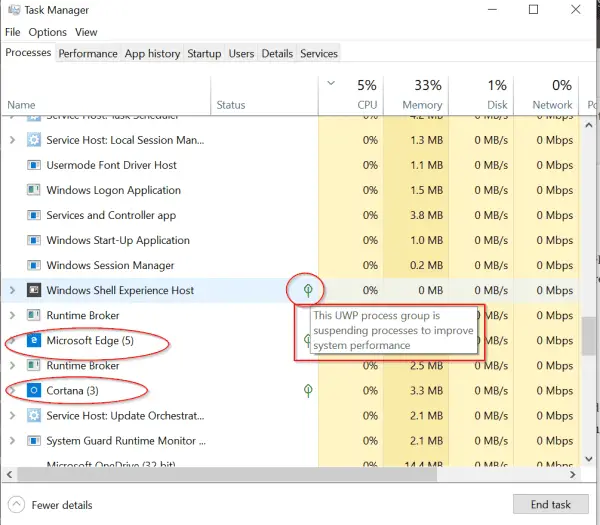Click the End task button
The height and width of the screenshot is (525, 600).
(x=551, y=504)
